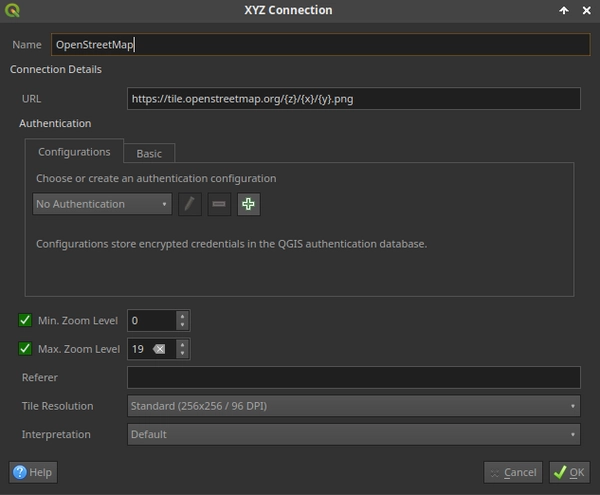Switch to the Configurations tab

pyautogui.click(x=74, y=152)
